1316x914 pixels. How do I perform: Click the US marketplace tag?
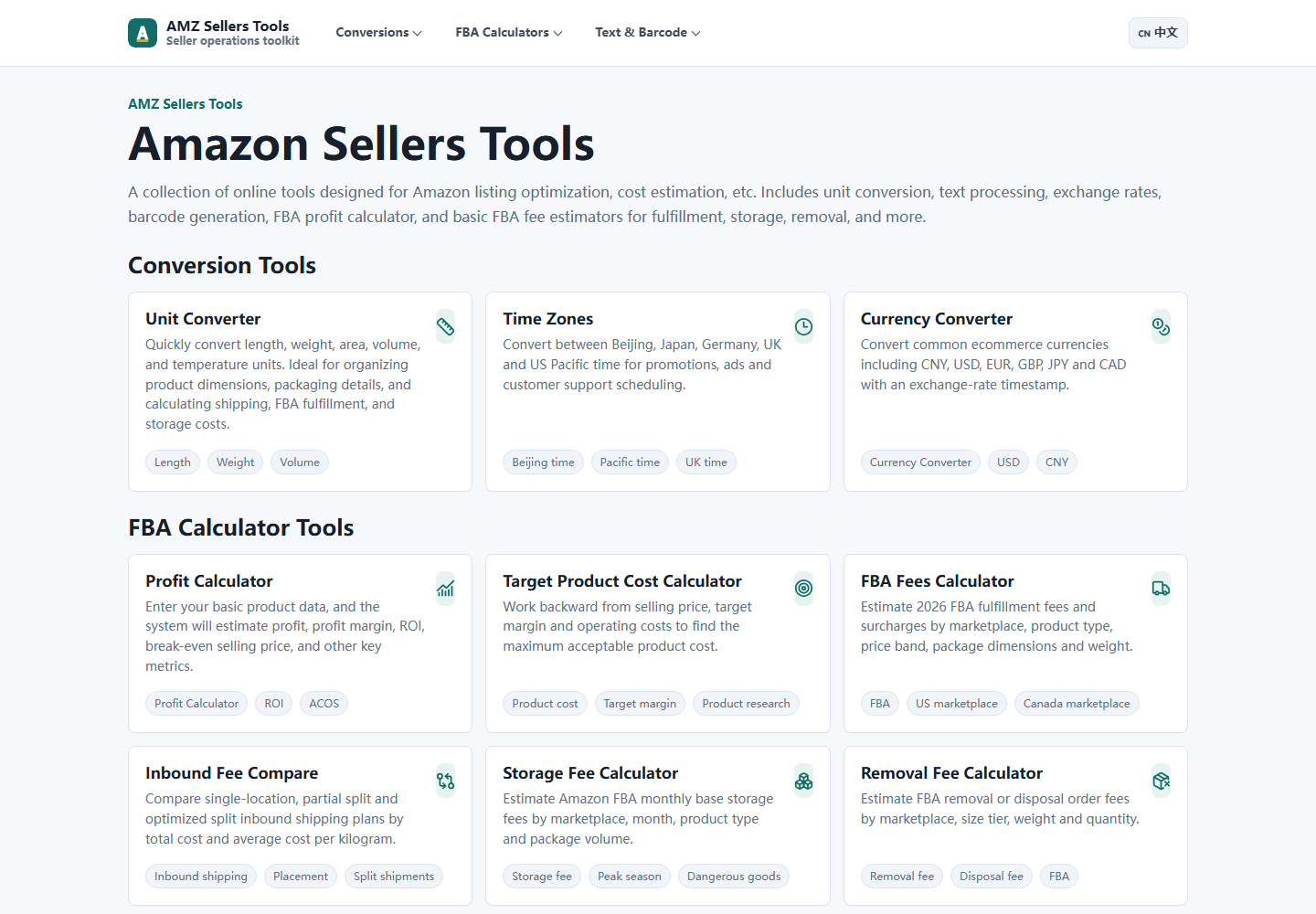(957, 704)
